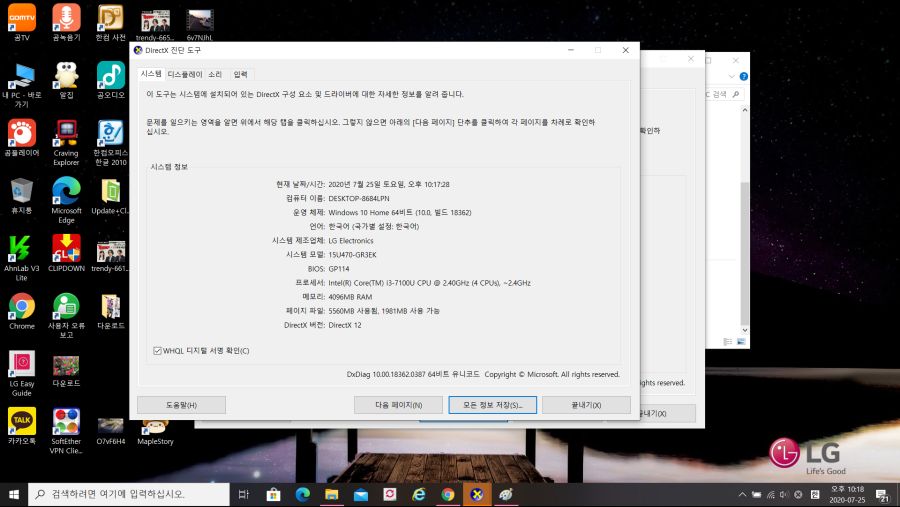Screen dimensions: 900x507
Task: Open the LG Easy Guide icon
Action: (x=22, y=373)
